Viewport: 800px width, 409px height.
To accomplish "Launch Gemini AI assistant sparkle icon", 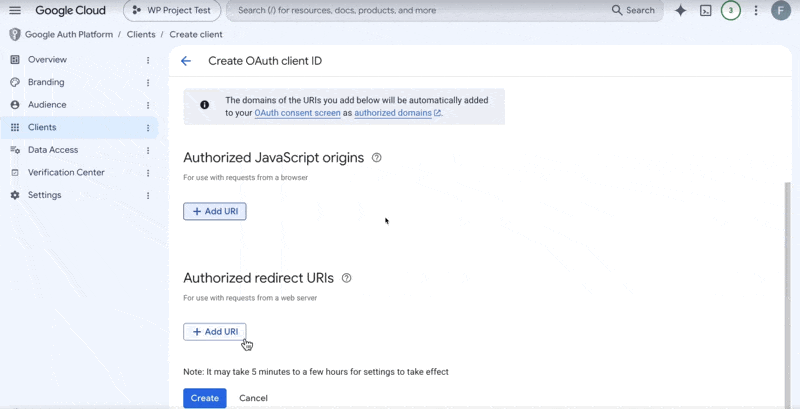I will click(x=680, y=10).
